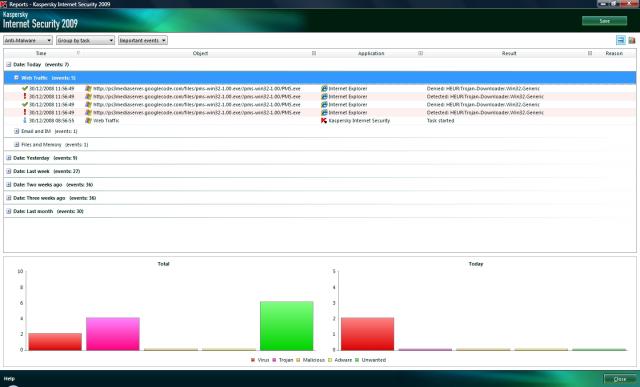The image size is (640, 387).
Task: Expand the Email and IM group
Action: click(16, 131)
